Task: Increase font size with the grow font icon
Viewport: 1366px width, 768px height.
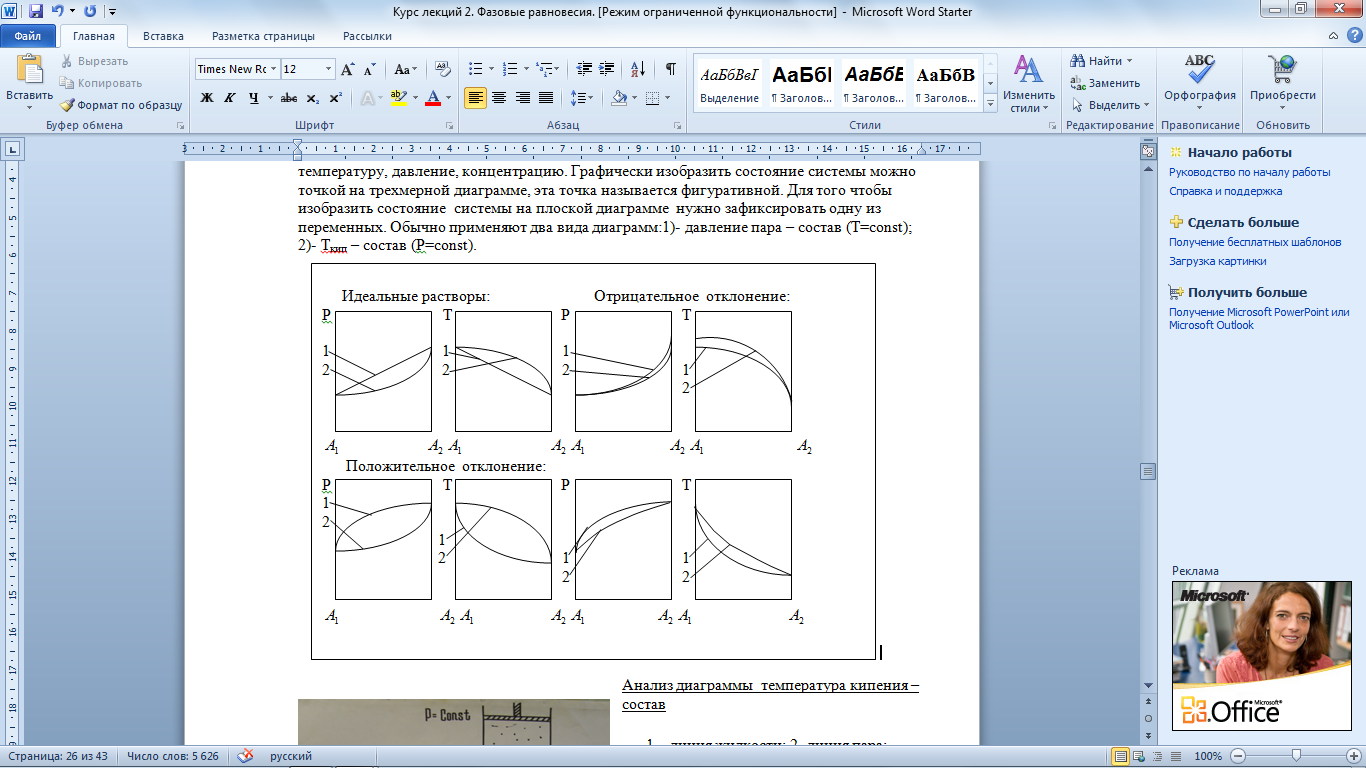Action: coord(347,69)
